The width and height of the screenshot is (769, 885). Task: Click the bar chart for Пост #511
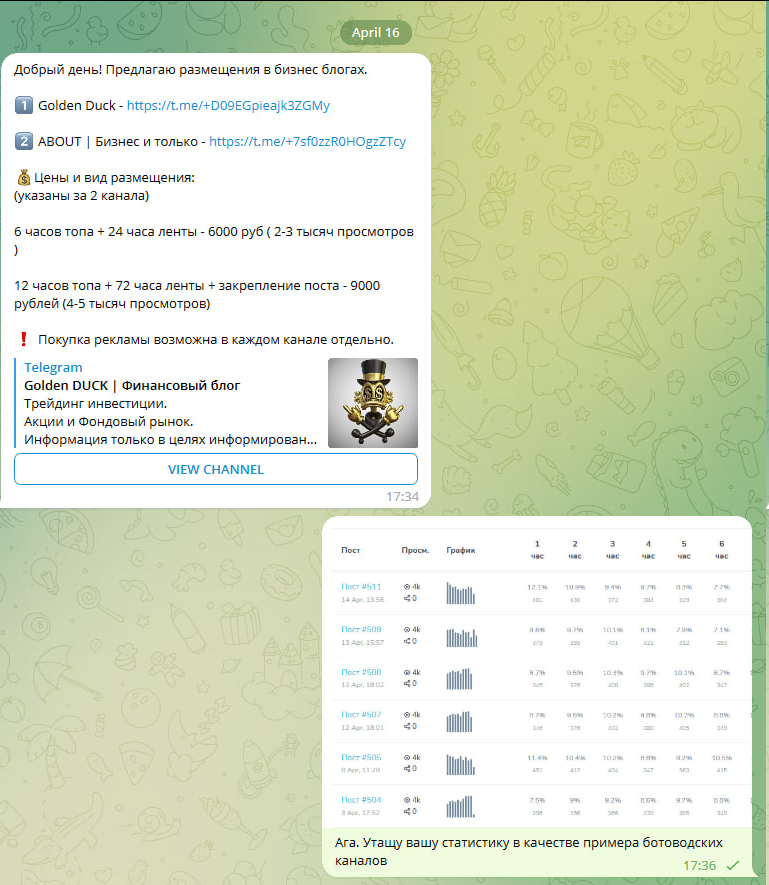[461, 593]
